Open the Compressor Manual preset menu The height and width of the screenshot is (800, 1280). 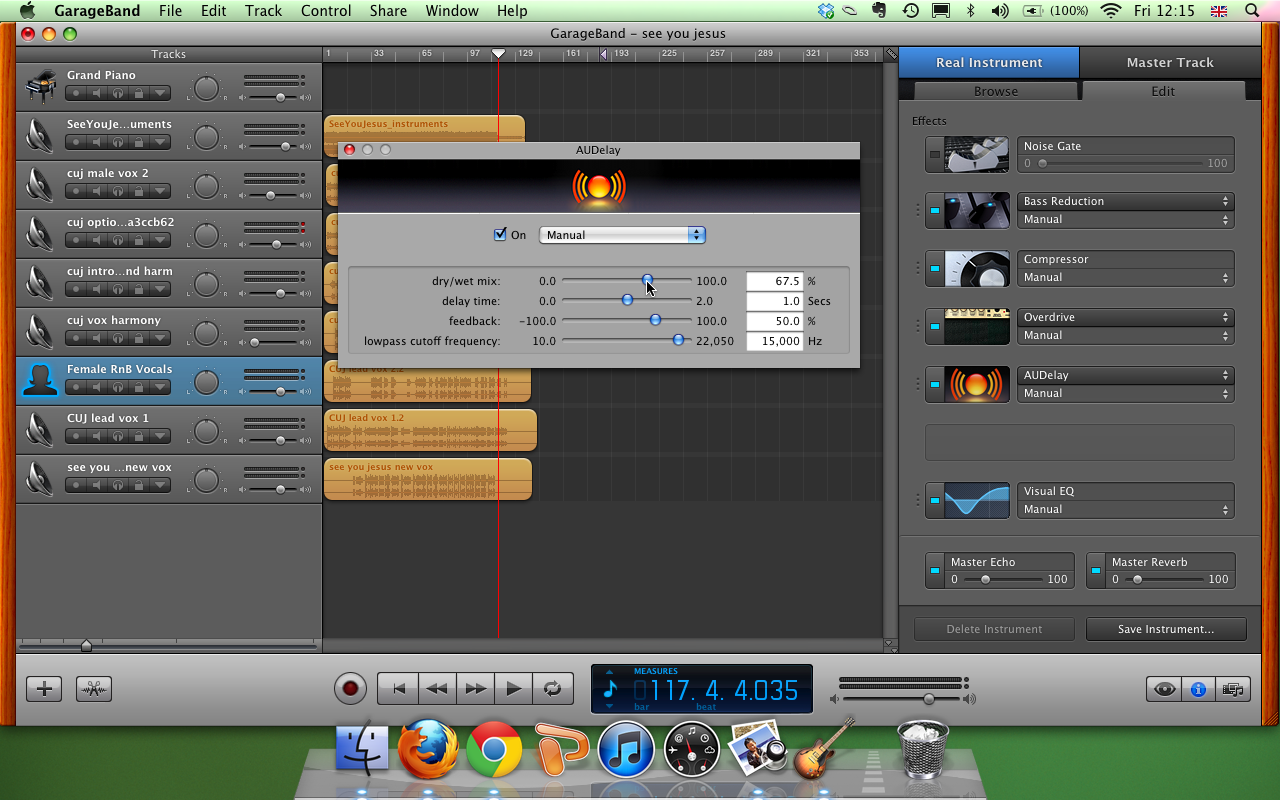pyautogui.click(x=1126, y=277)
